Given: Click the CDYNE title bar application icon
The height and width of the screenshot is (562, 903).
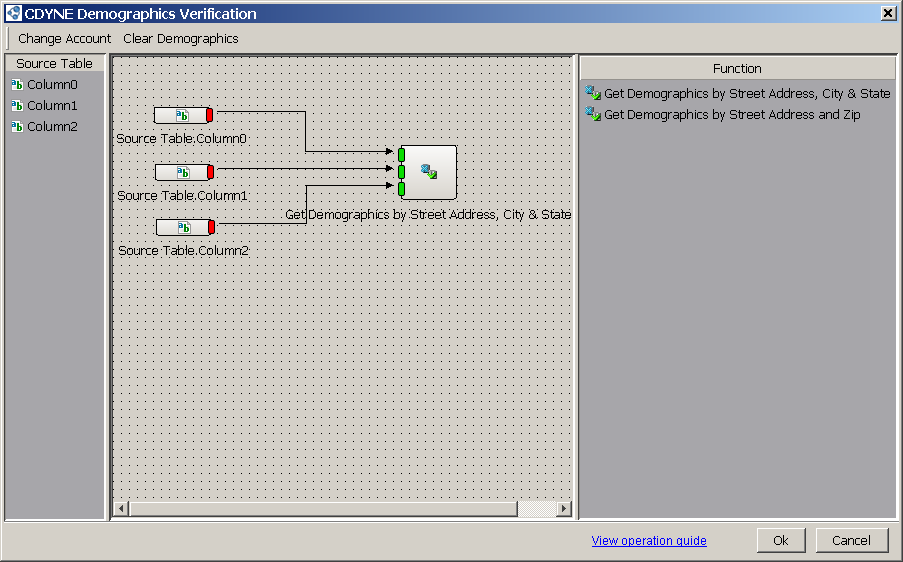Looking at the screenshot, I should (x=13, y=13).
